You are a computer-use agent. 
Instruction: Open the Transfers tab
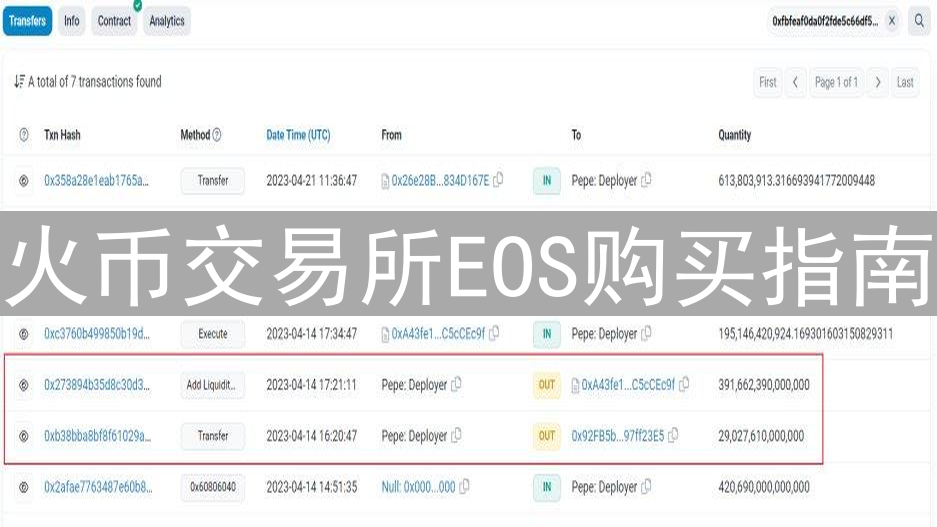tap(27, 21)
